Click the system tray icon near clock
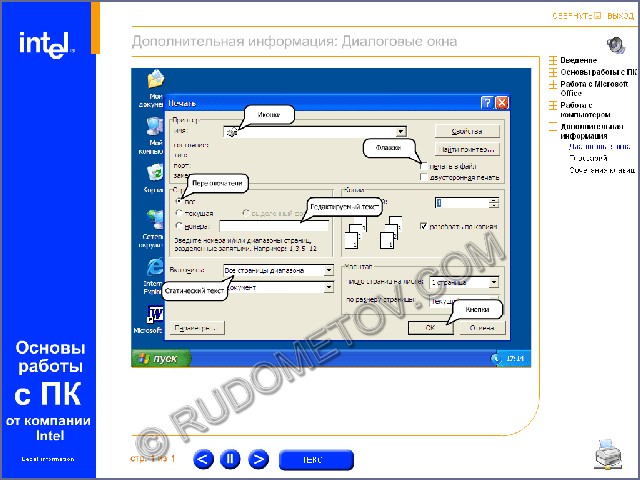This screenshot has height=480, width=640. click(496, 359)
